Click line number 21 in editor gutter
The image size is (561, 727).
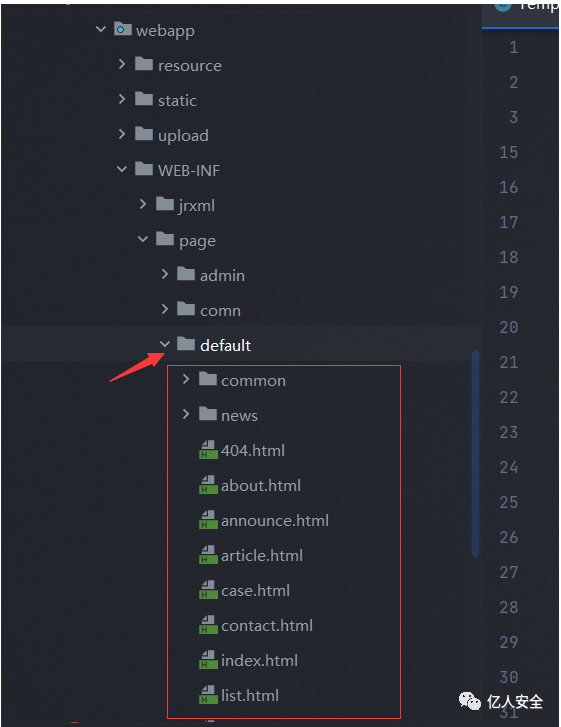coord(509,362)
